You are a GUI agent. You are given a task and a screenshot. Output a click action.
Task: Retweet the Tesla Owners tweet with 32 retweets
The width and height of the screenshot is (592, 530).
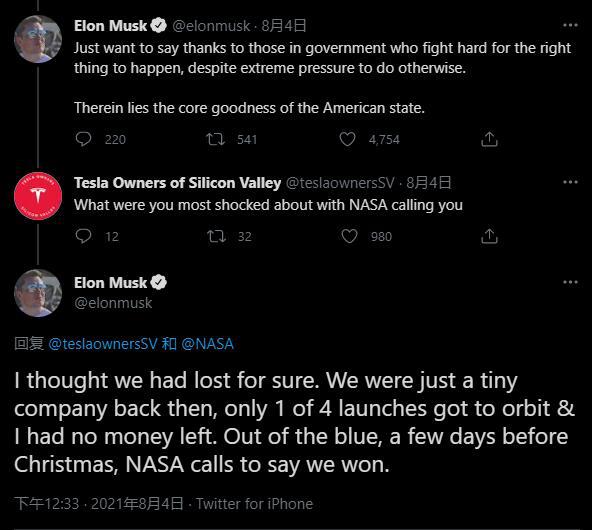coord(216,236)
